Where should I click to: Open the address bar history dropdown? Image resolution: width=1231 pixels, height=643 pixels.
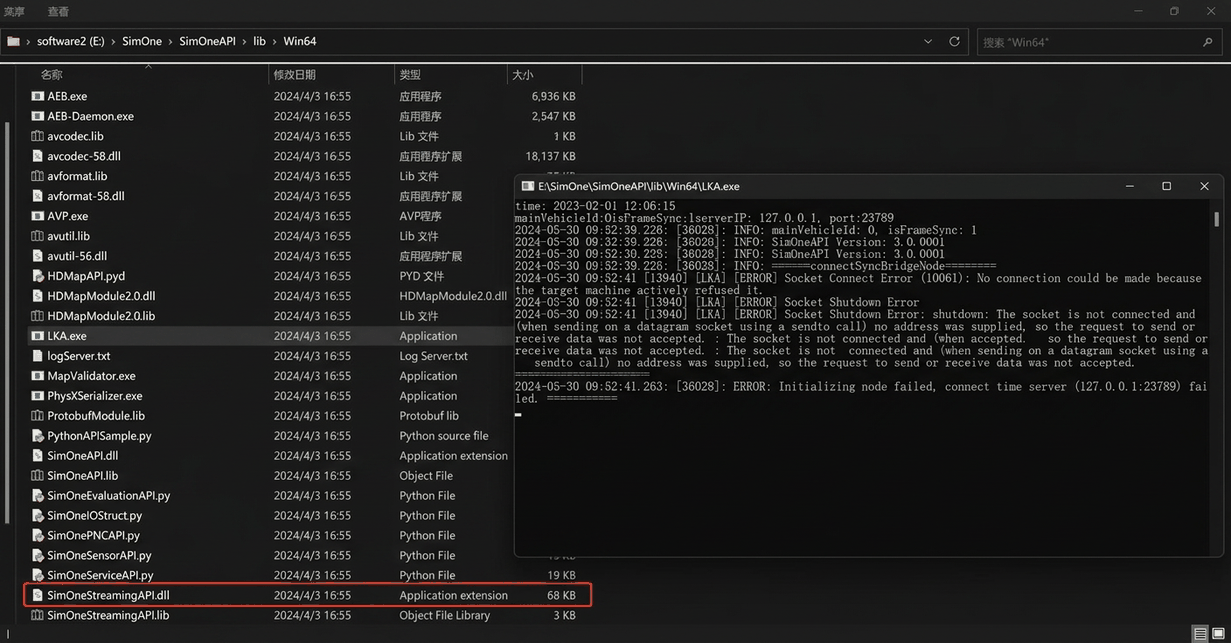click(x=929, y=42)
